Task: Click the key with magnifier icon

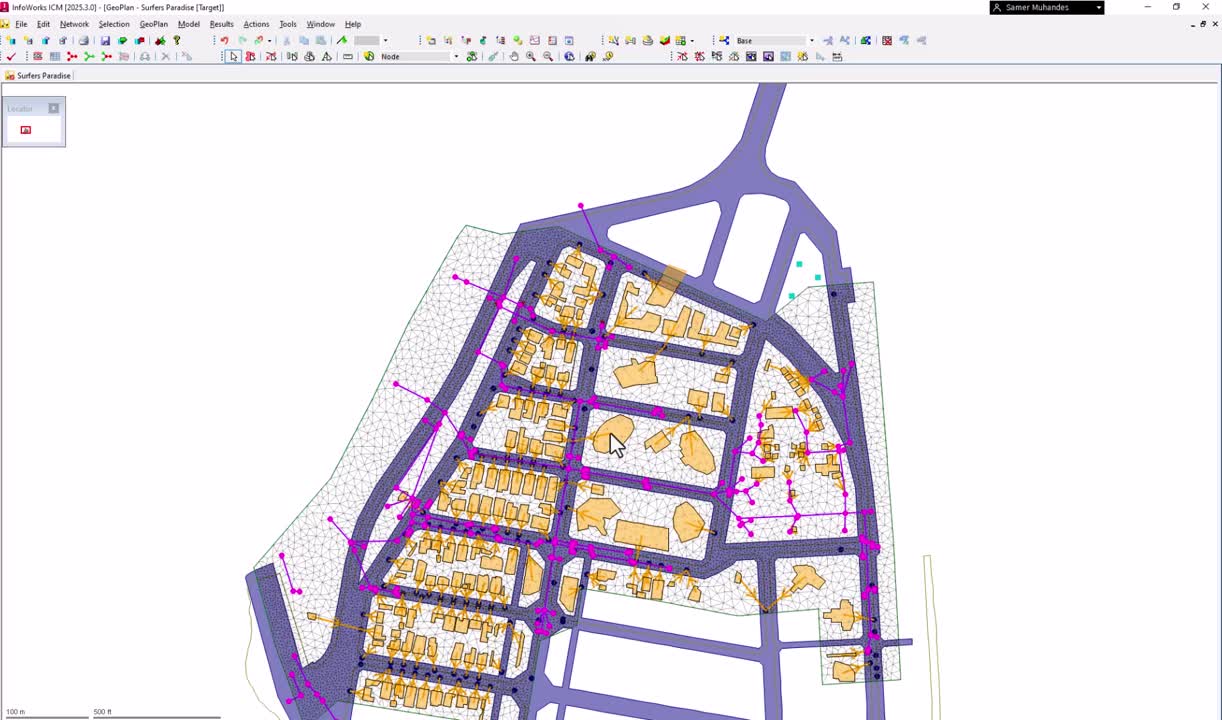Action: 607,56
